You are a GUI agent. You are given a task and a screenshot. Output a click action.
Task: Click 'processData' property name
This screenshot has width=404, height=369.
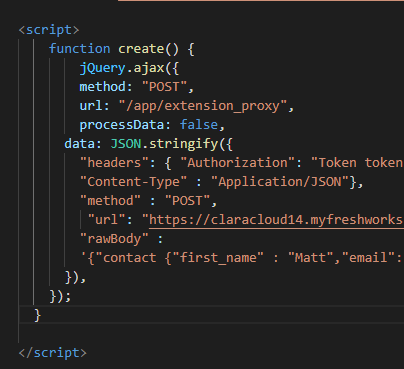click(122, 125)
